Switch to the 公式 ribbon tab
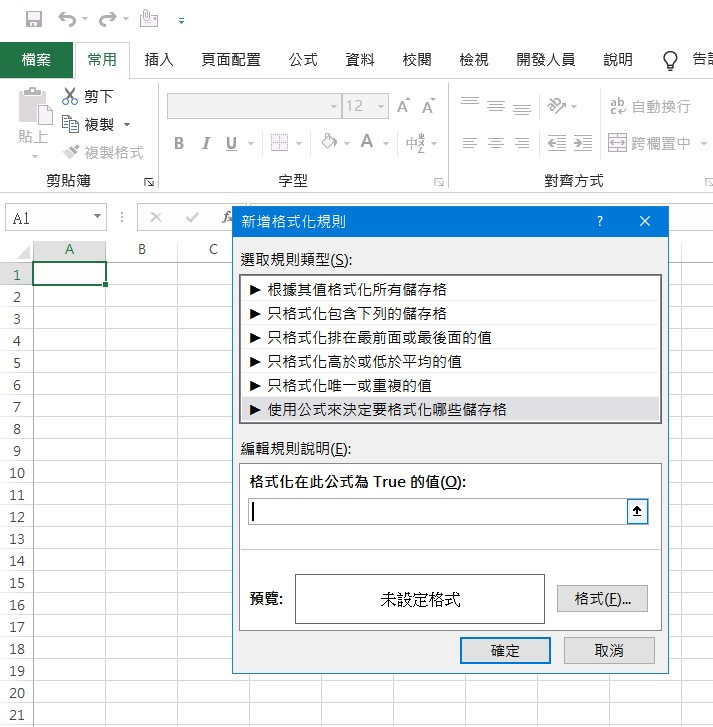713x727 pixels. (x=303, y=60)
